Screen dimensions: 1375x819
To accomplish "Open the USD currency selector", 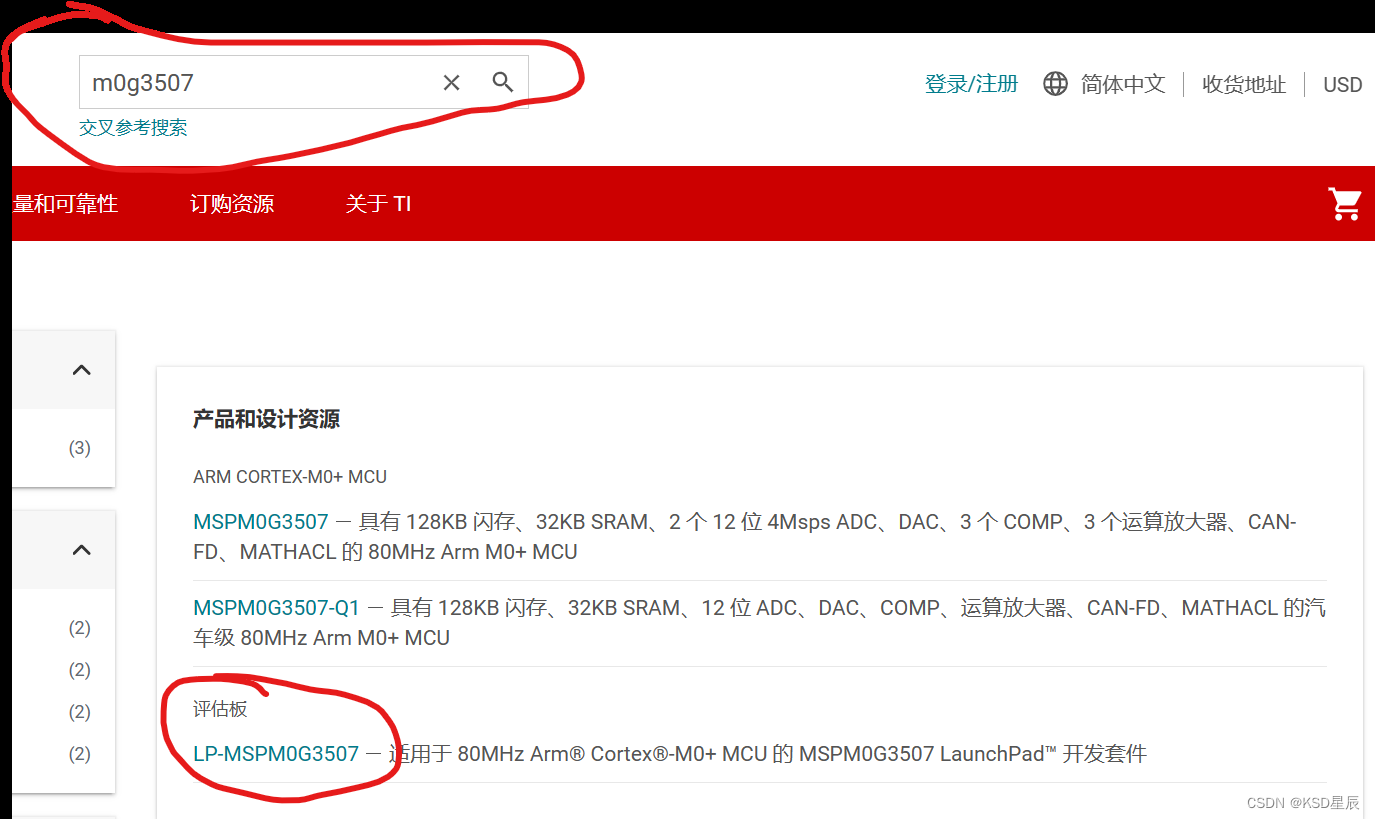I will point(1341,84).
